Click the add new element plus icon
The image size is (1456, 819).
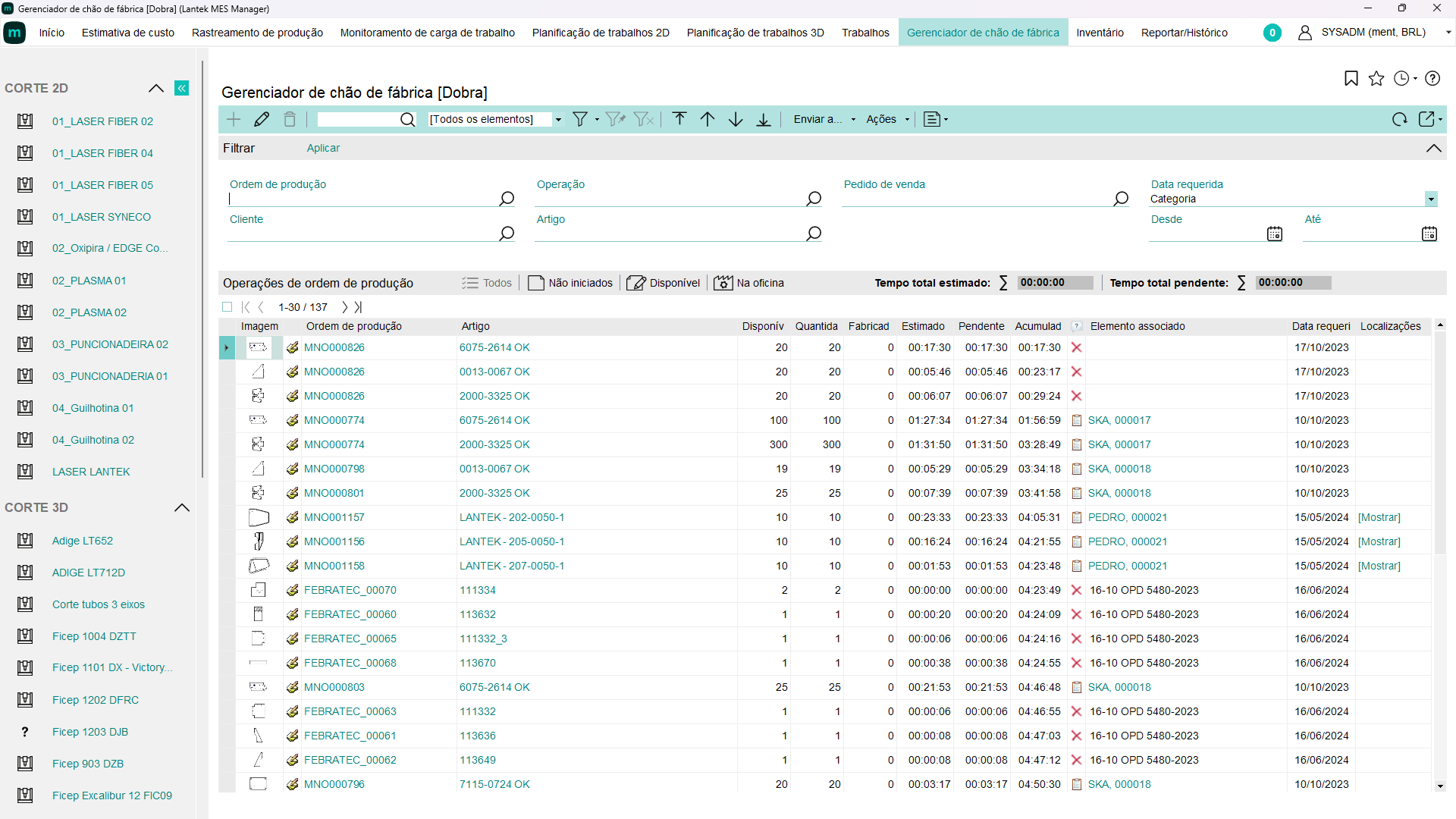coord(234,119)
